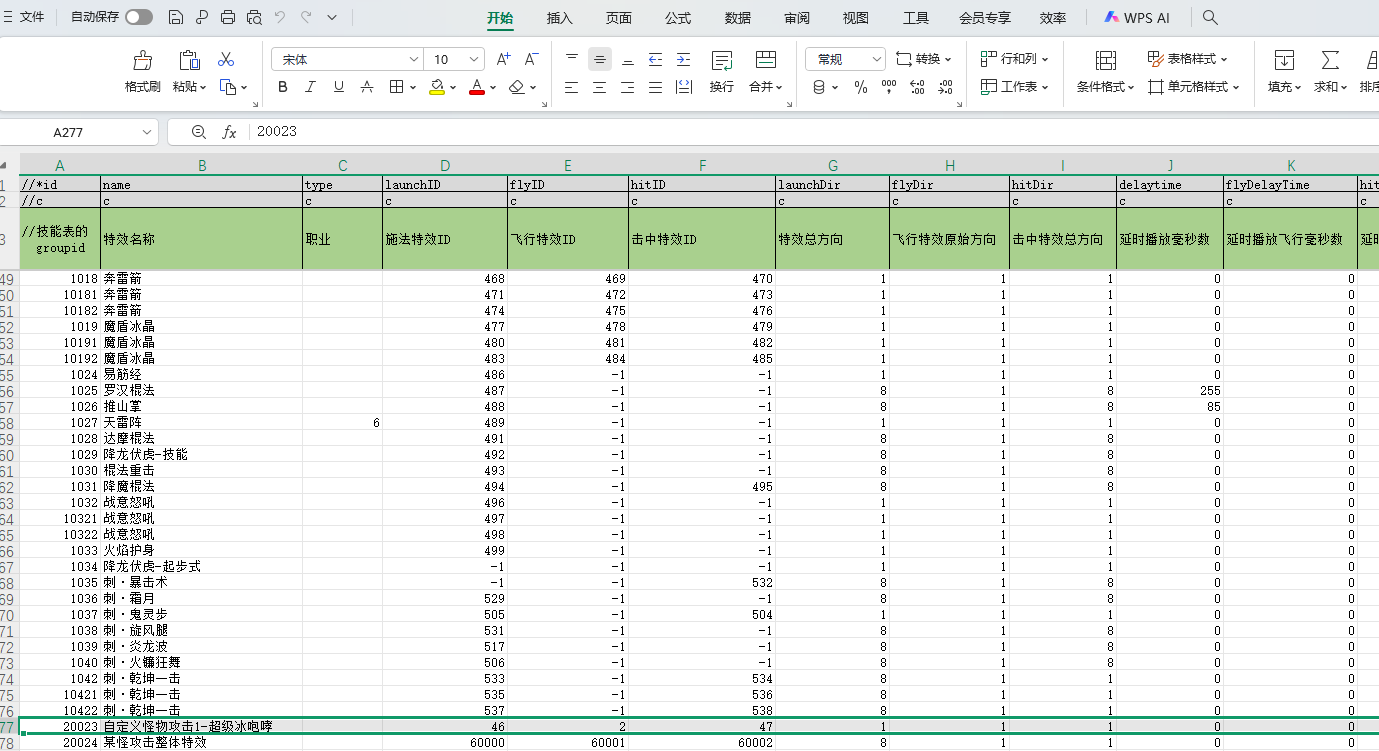Viewport: 1379px width, 751px height.
Task: Apply the yellow fill color bucket
Action: pos(437,87)
